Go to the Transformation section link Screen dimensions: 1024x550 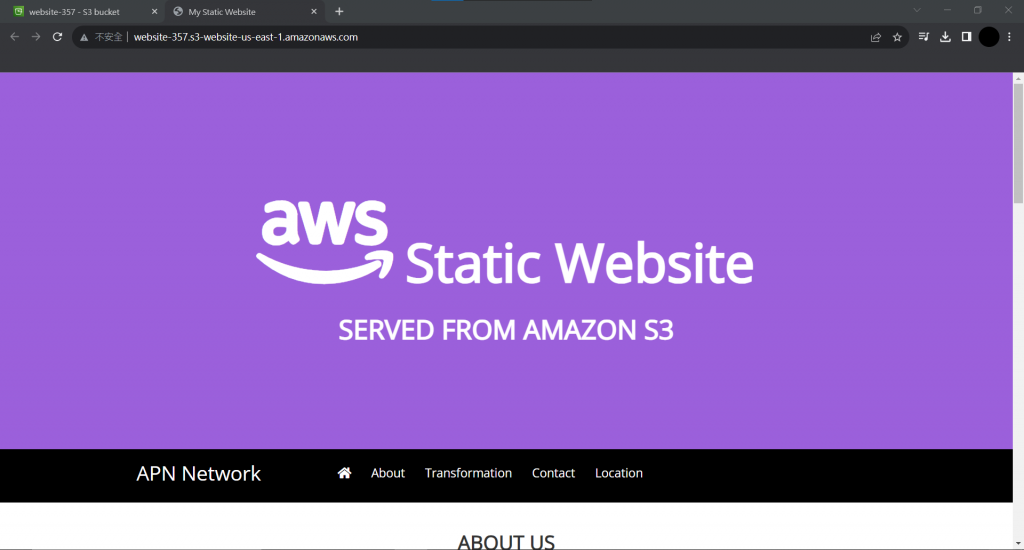468,473
